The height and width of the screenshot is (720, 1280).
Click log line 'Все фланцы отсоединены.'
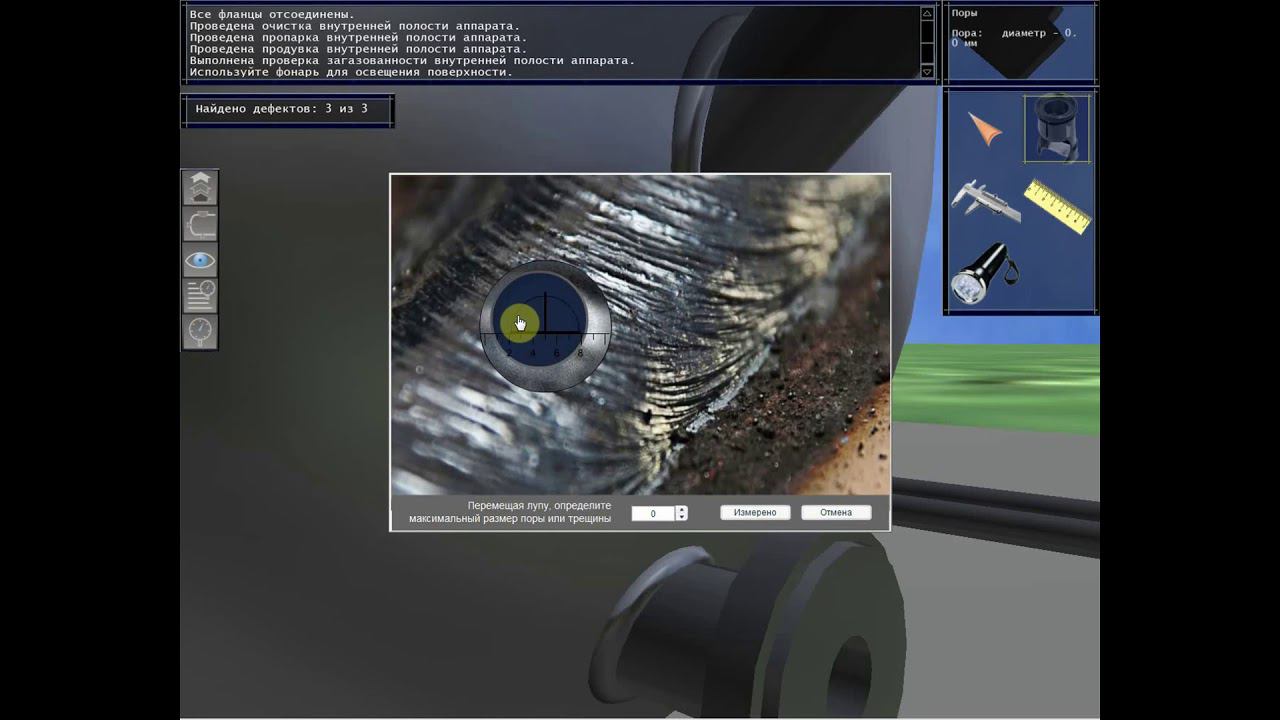[x=272, y=15]
